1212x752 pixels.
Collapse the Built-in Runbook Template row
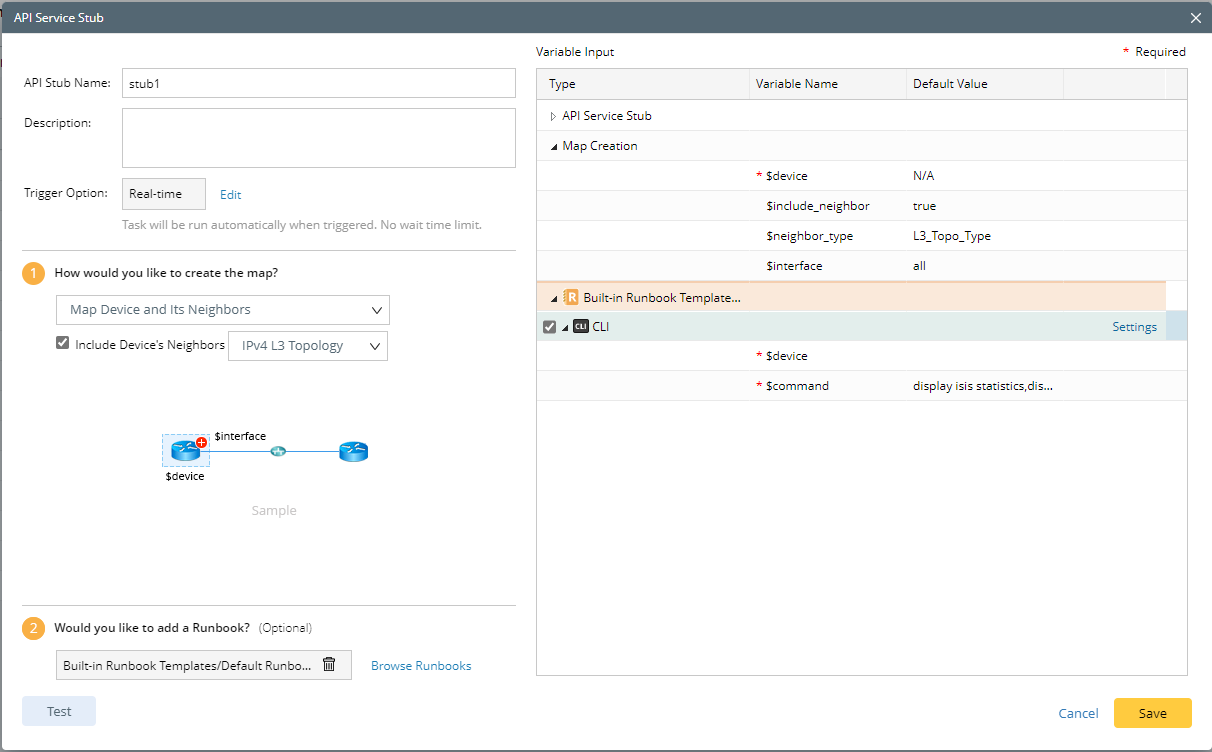coord(554,298)
